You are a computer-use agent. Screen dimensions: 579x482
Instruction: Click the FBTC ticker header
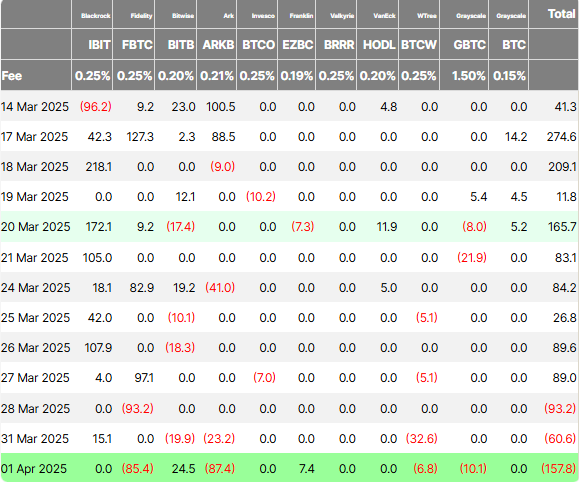[137, 45]
